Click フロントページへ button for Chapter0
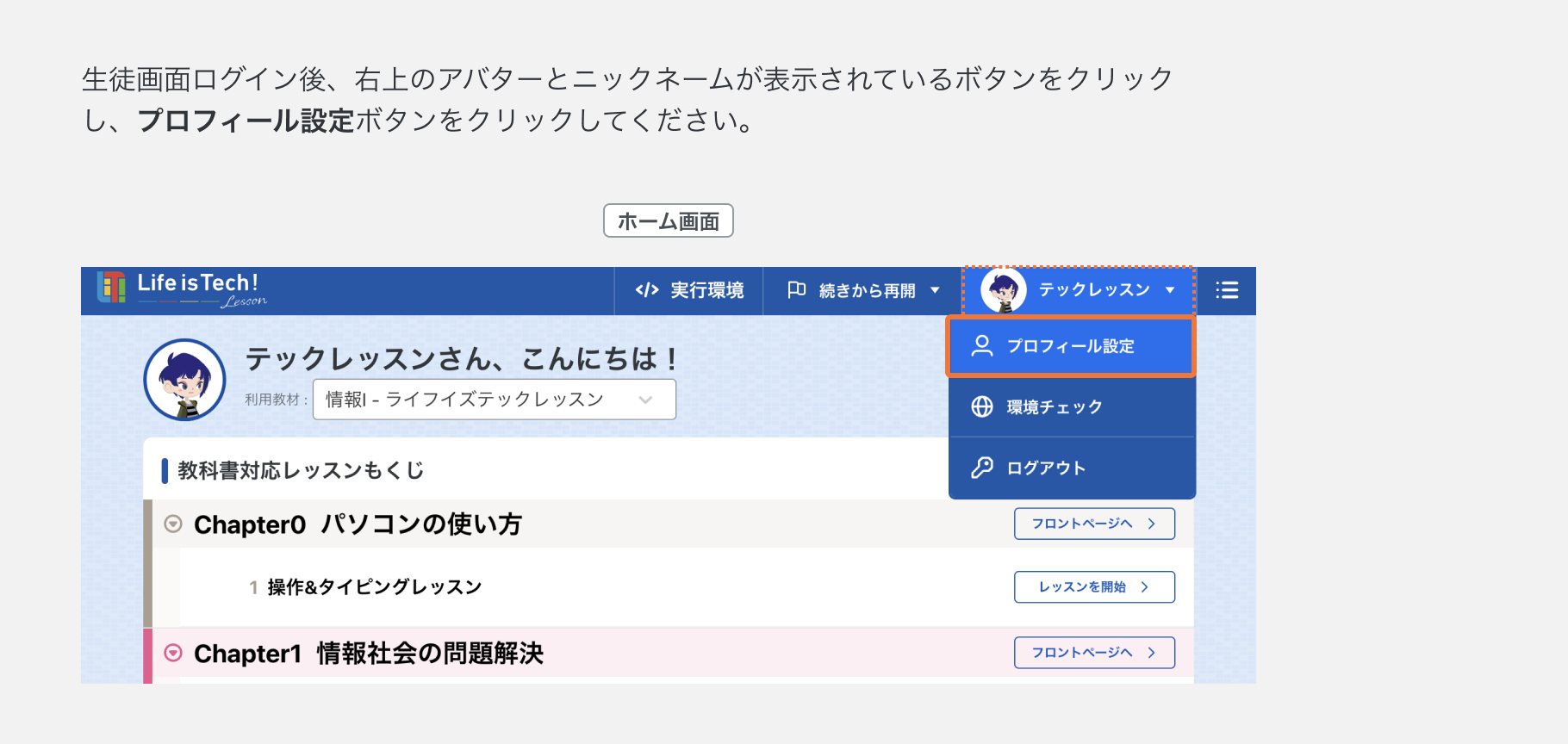Image resolution: width=1568 pixels, height=744 pixels. pyautogui.click(x=1094, y=524)
